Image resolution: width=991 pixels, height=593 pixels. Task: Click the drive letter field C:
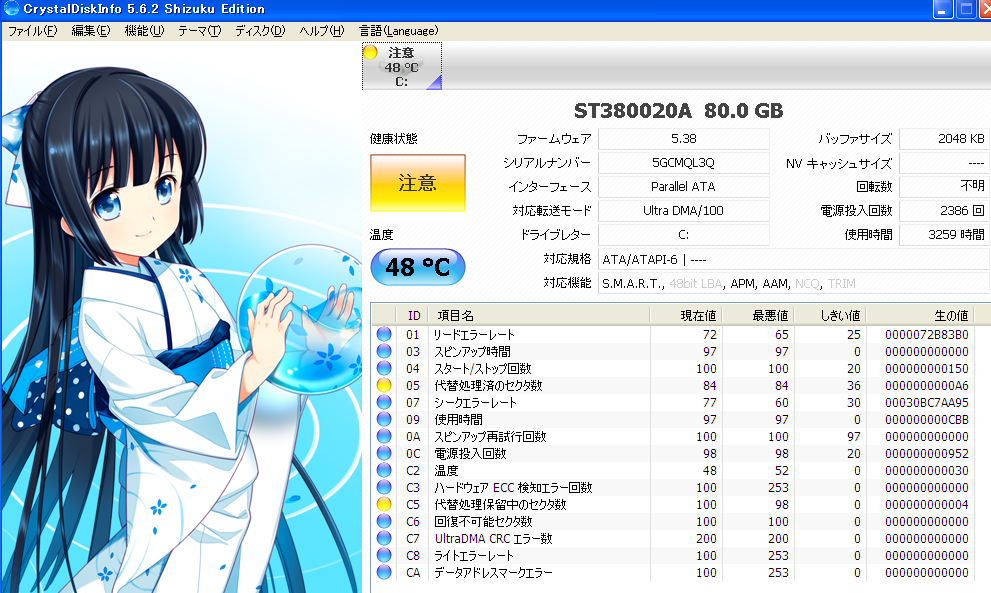(x=684, y=235)
